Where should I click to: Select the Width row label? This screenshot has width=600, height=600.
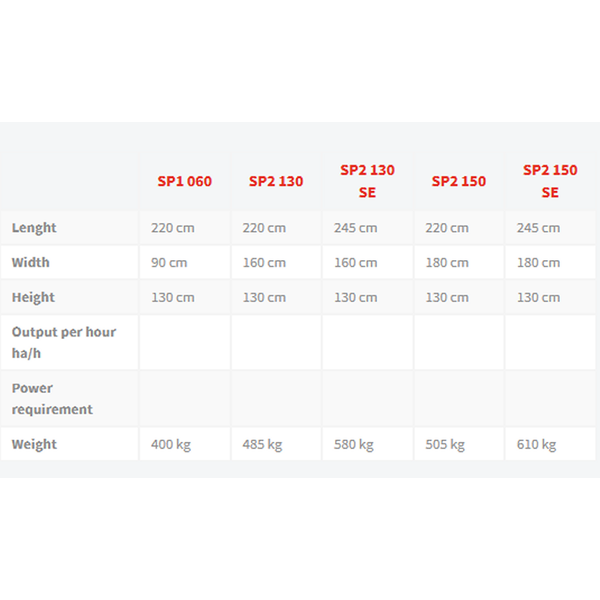click(x=31, y=262)
